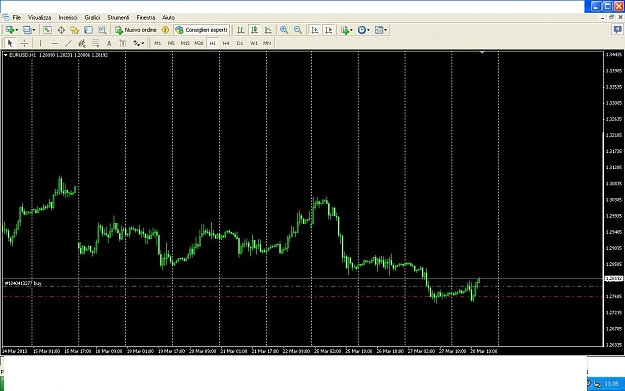The width and height of the screenshot is (625, 391).
Task: Open the Data Window crosshair-circle icon
Action: [61, 30]
